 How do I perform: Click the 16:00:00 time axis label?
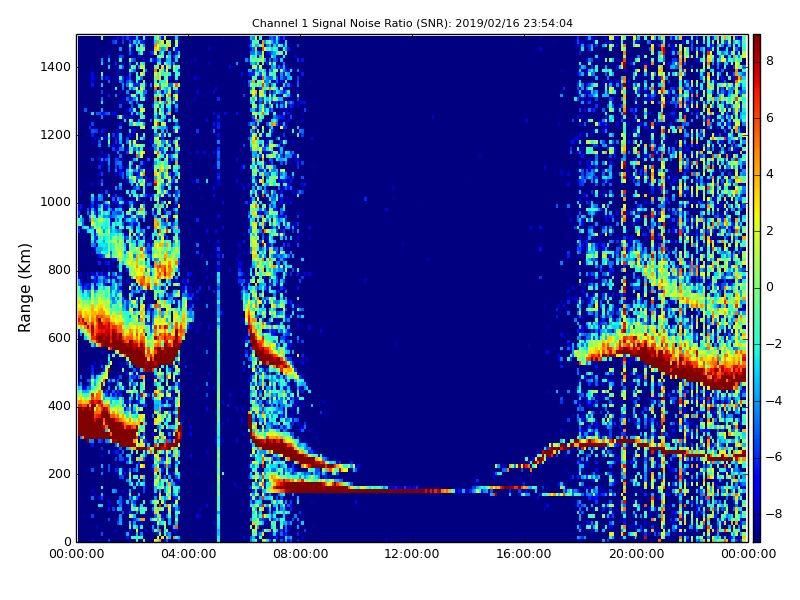(x=524, y=554)
